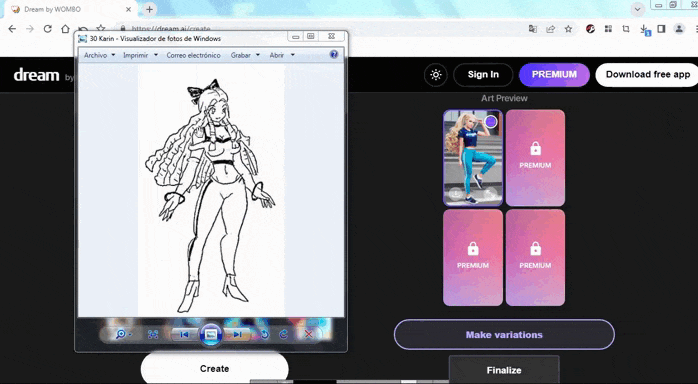Expand the Imprimir dropdown
The height and width of the screenshot is (384, 698).
tap(141, 55)
